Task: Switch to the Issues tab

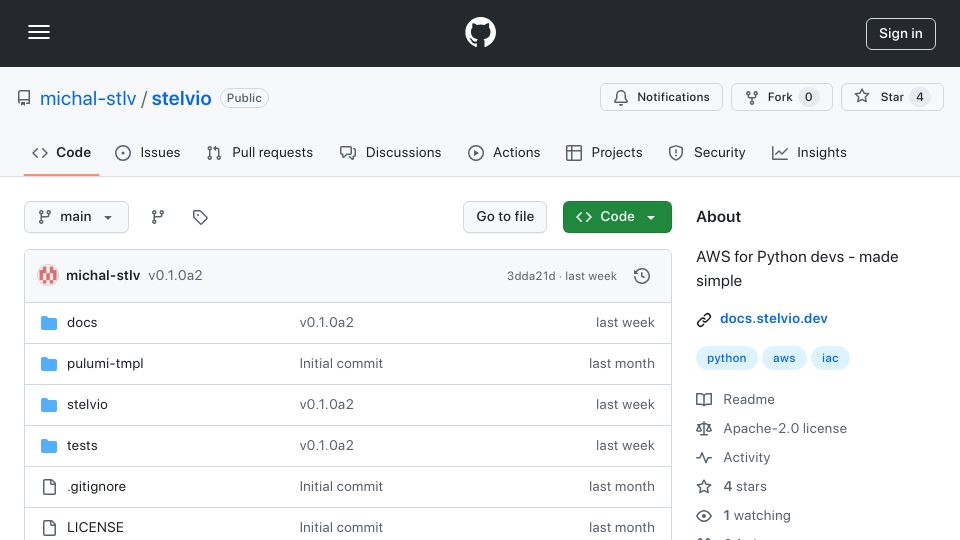Action: tap(148, 152)
